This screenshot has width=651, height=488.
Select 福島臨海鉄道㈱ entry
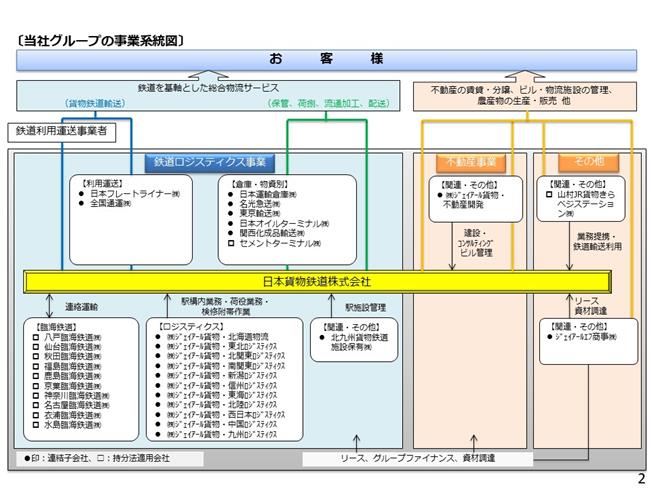[x=67, y=367]
